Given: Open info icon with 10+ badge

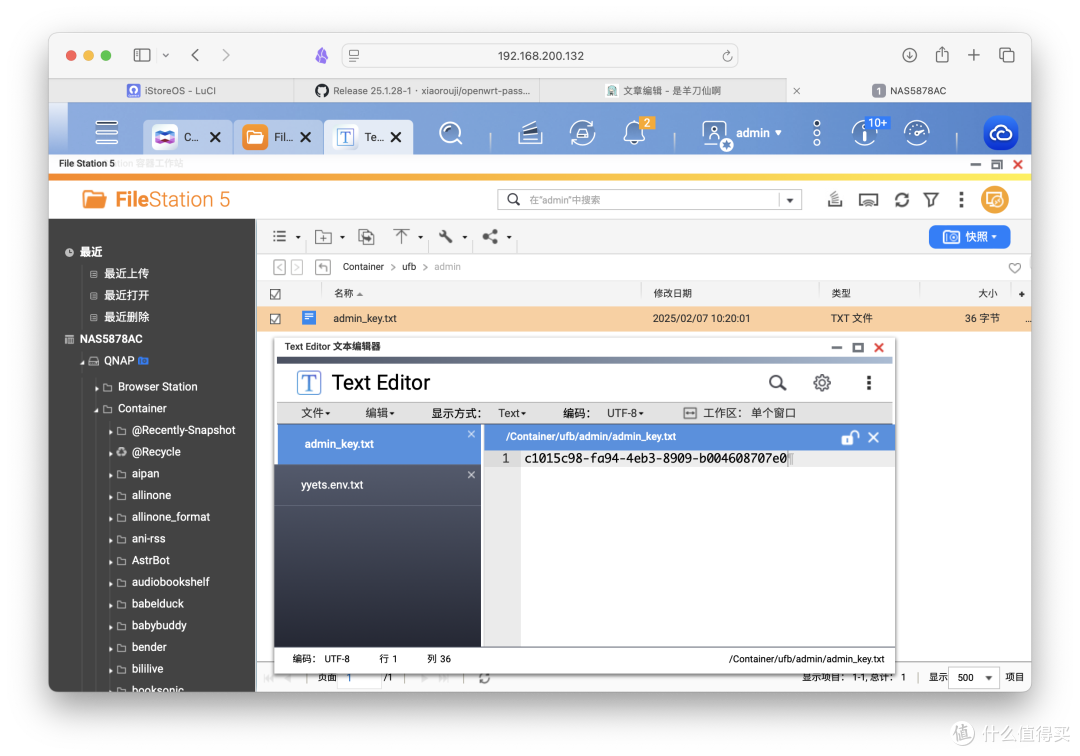Looking at the screenshot, I should 864,132.
